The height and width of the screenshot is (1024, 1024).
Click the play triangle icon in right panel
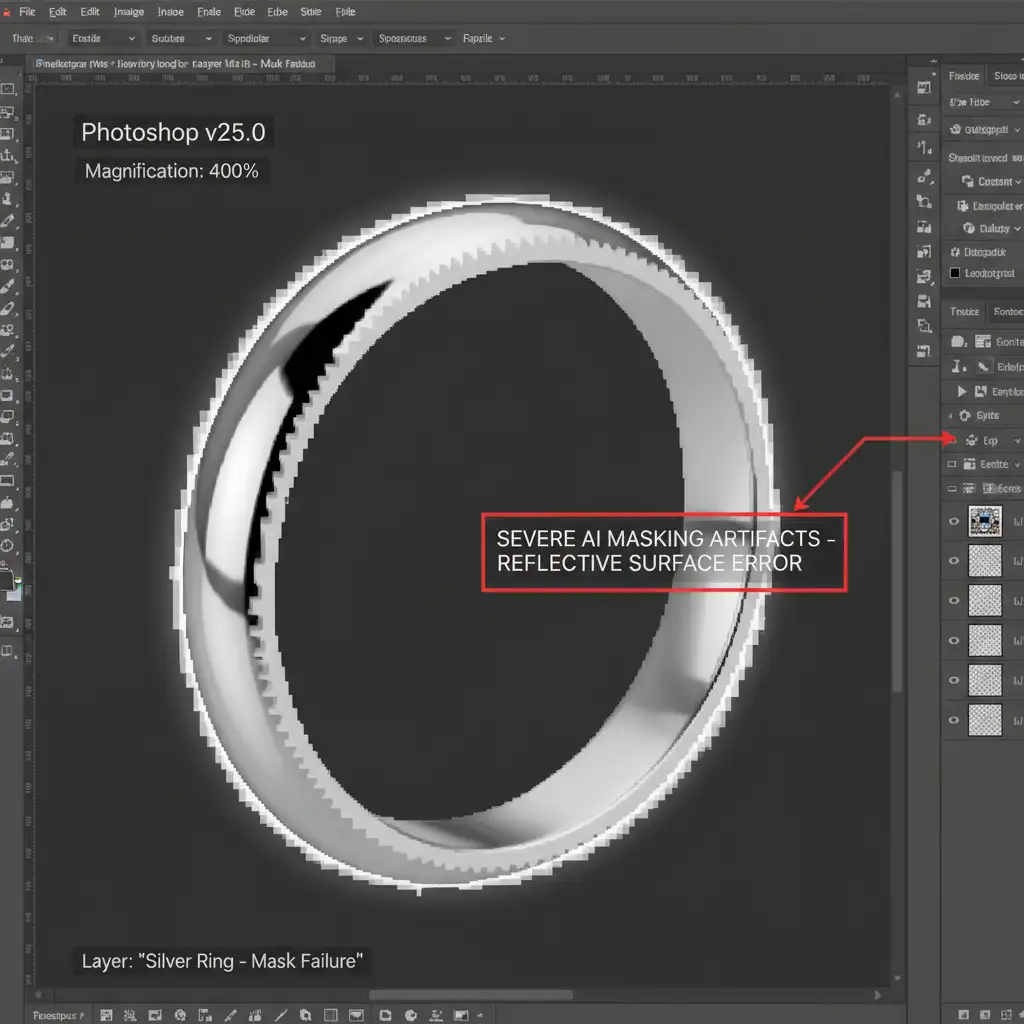(962, 392)
